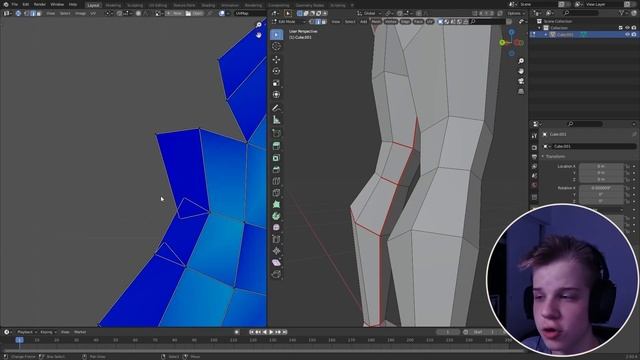Select the Spin tool
Image resolution: width=640 pixels, height=360 pixels.
coord(276,216)
